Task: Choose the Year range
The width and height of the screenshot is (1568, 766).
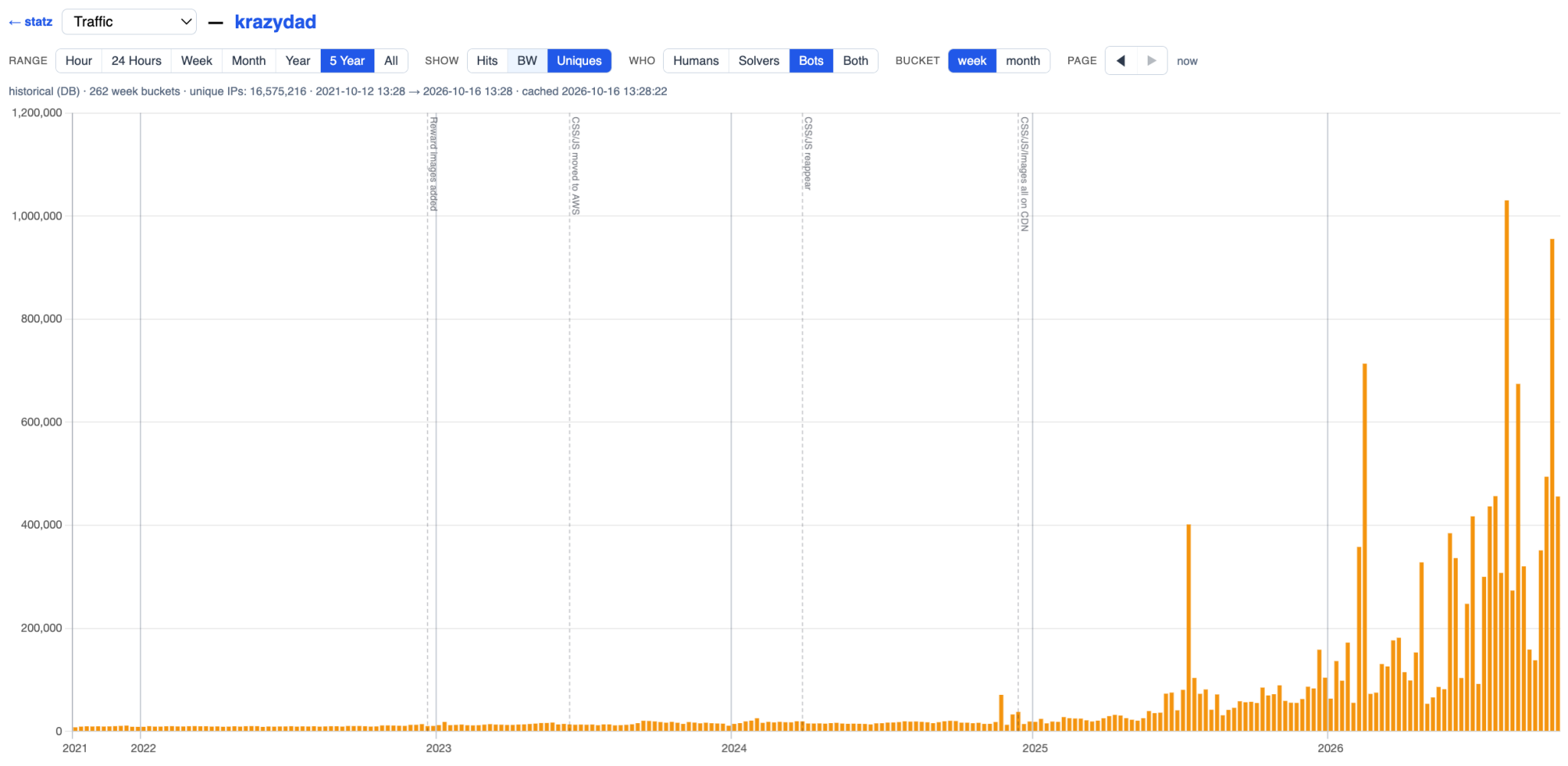Action: click(298, 61)
